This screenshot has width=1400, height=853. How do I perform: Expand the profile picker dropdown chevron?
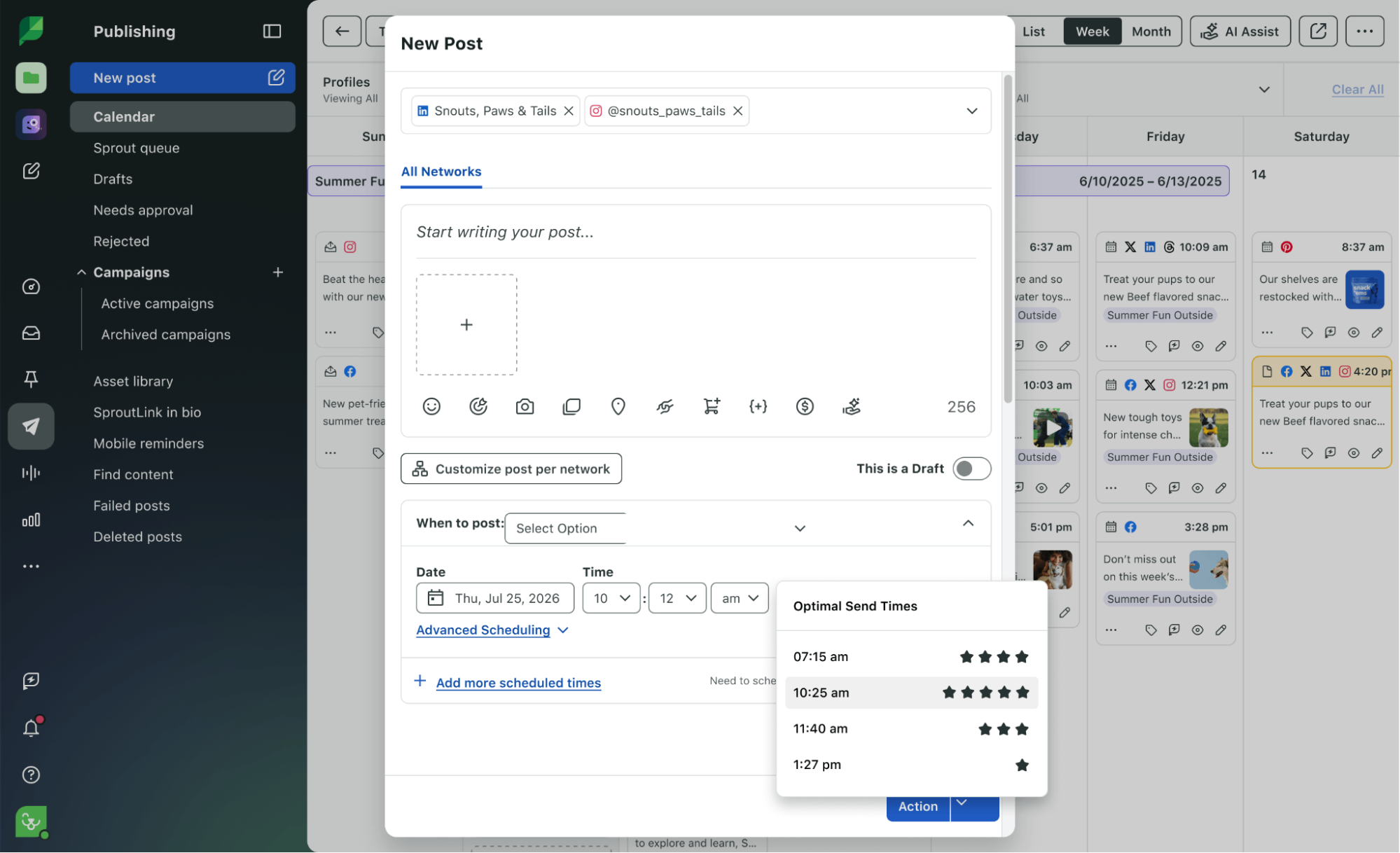tap(971, 111)
